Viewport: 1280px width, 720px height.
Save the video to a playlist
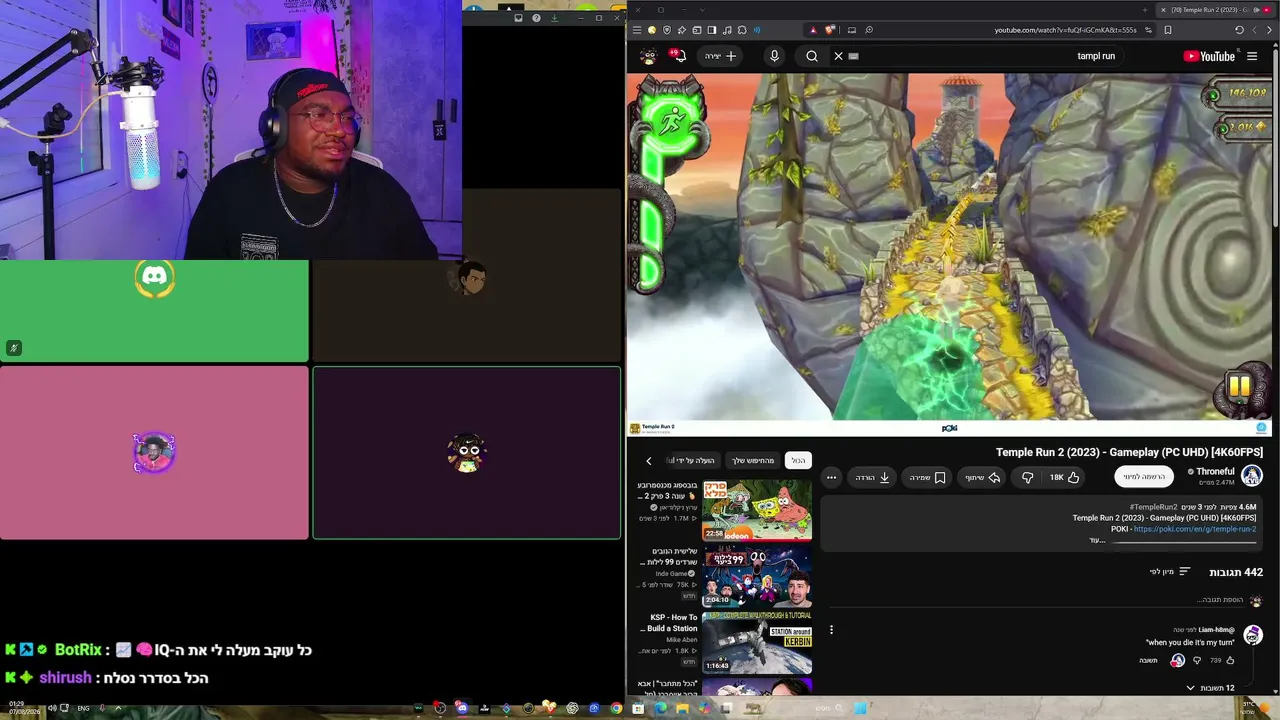[x=927, y=478]
